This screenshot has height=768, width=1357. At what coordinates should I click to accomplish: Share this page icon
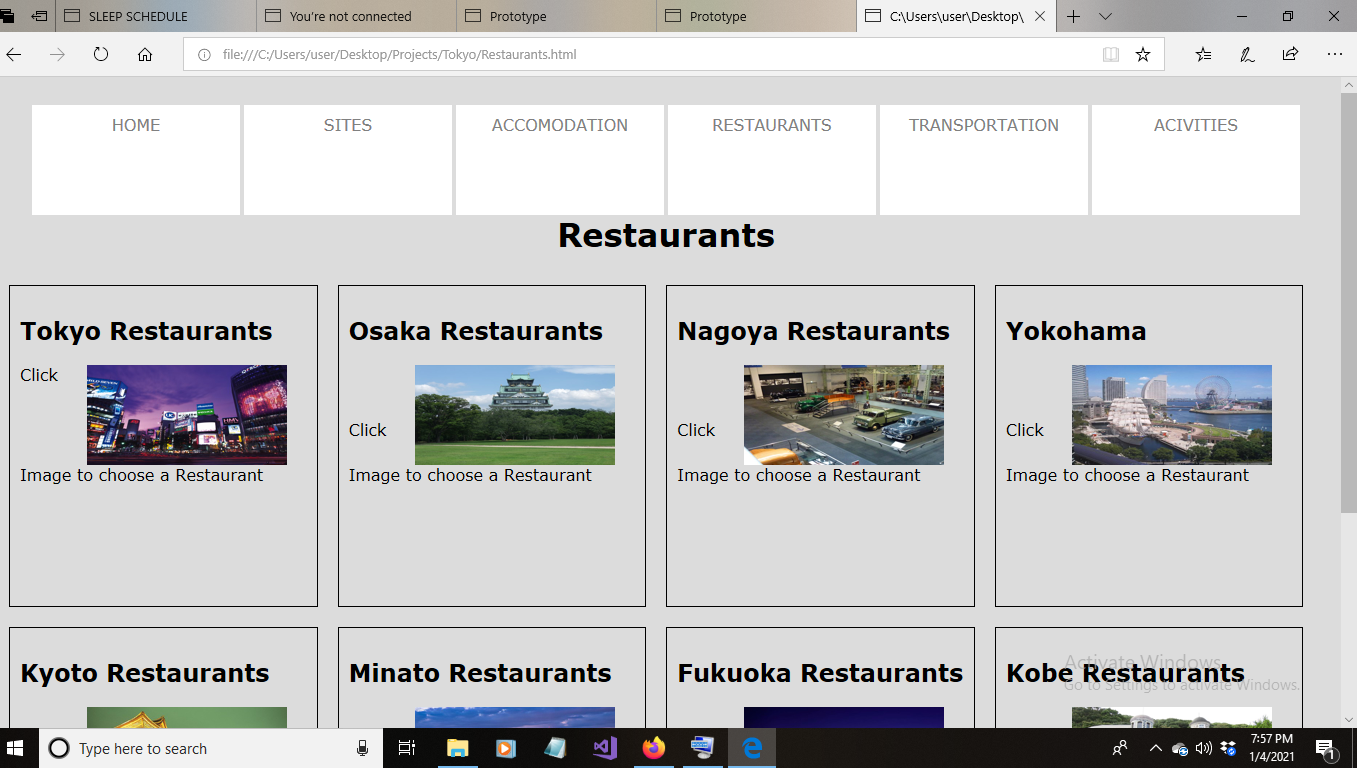pyautogui.click(x=1290, y=55)
